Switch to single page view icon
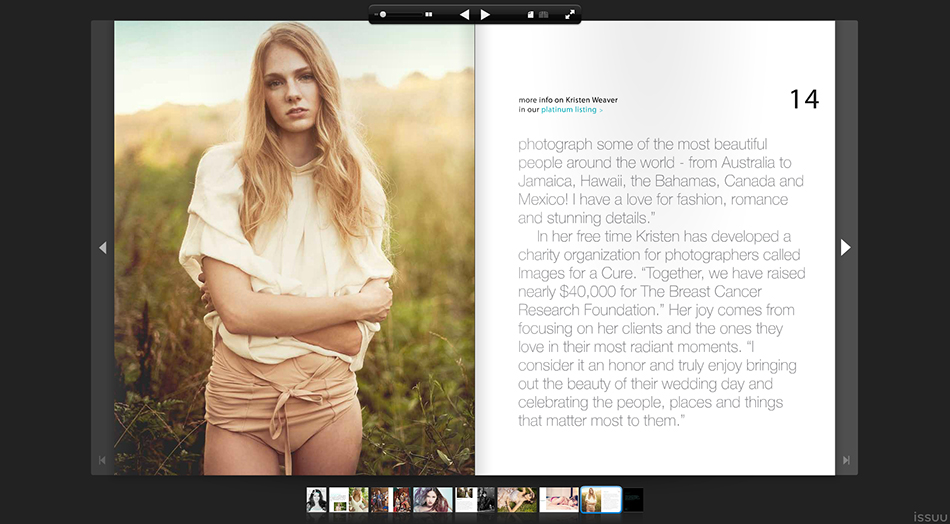Image resolution: width=950 pixels, height=524 pixels. click(530, 15)
